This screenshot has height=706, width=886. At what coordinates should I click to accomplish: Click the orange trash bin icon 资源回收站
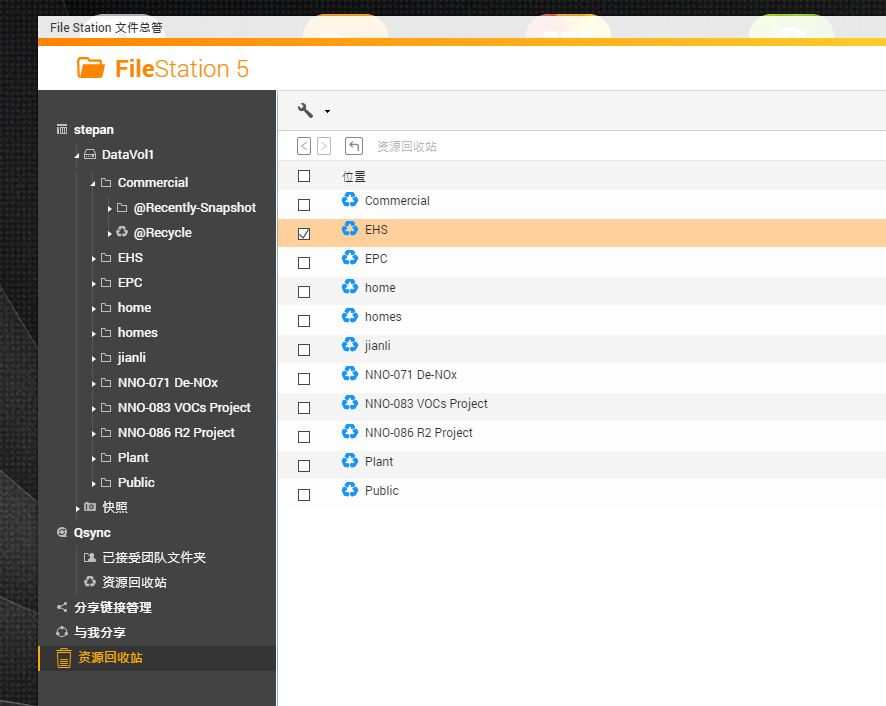pyautogui.click(x=64, y=658)
